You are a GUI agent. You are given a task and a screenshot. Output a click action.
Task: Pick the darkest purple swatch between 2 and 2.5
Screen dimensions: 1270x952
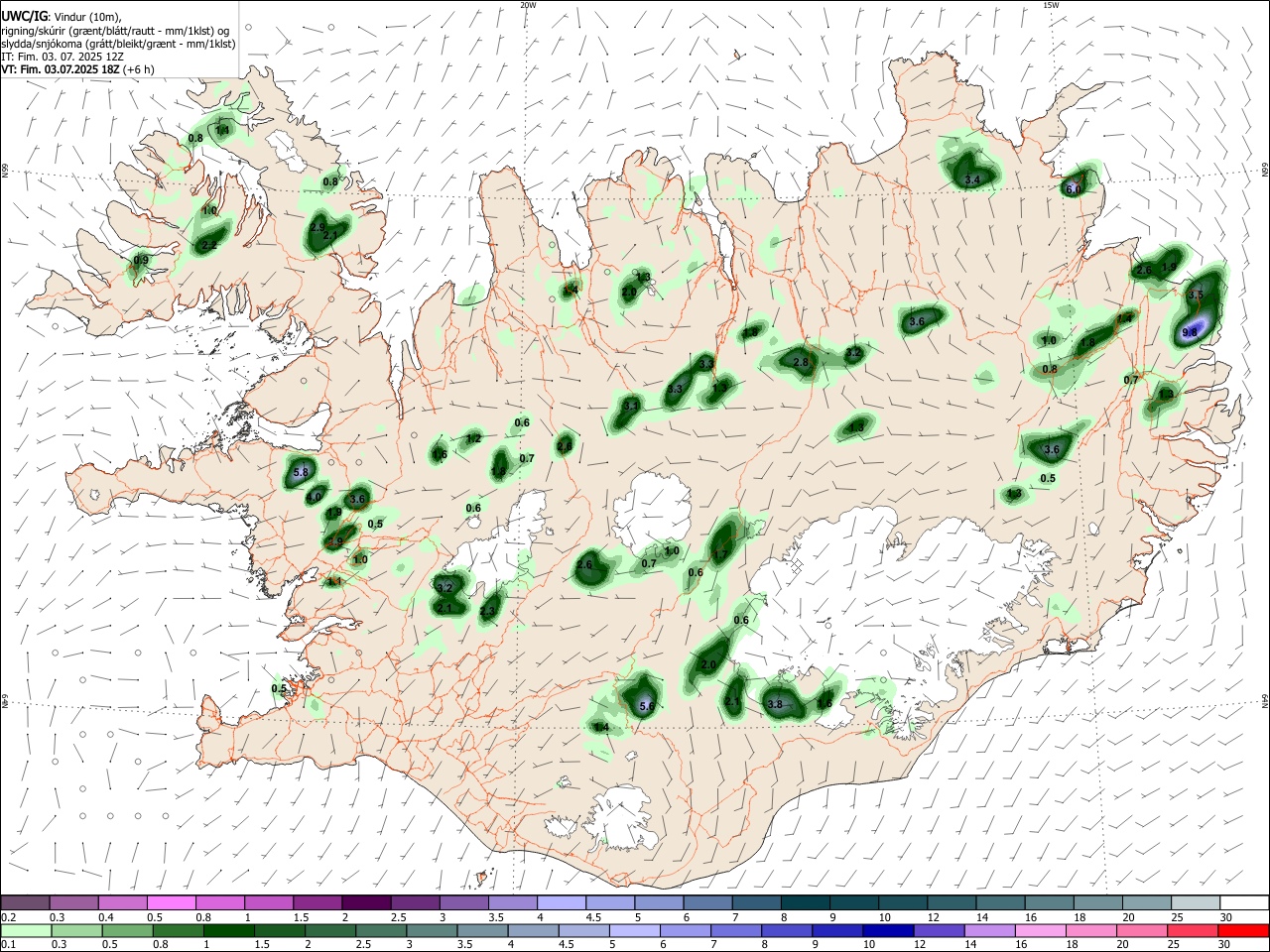[366, 902]
